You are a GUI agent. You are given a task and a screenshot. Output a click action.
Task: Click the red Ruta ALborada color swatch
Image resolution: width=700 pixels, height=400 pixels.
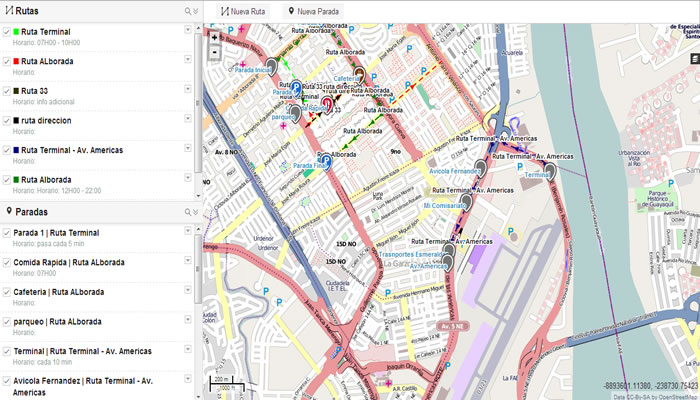pyautogui.click(x=16, y=62)
